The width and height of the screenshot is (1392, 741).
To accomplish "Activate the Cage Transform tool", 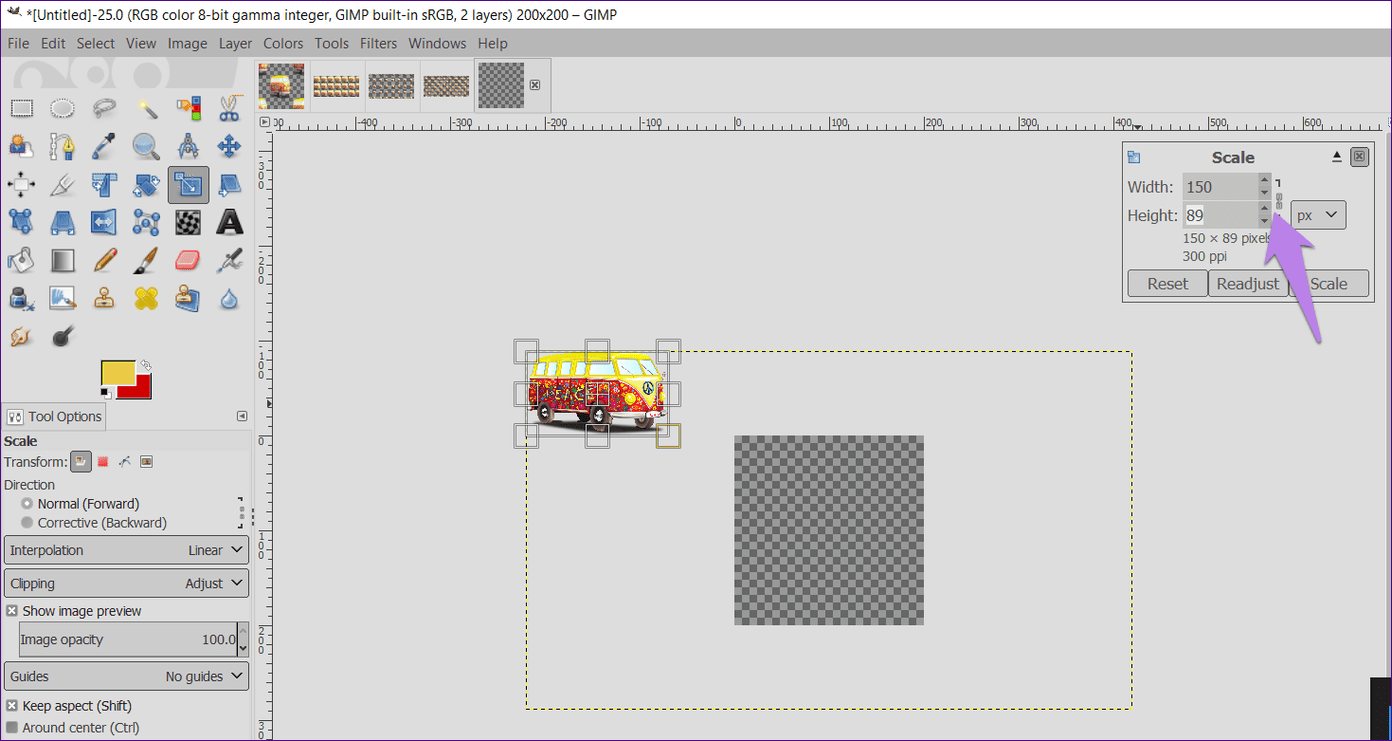I will [147, 221].
